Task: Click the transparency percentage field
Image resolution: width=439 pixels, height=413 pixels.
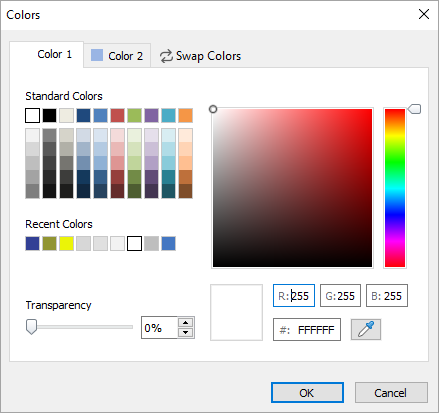Action: click(159, 328)
